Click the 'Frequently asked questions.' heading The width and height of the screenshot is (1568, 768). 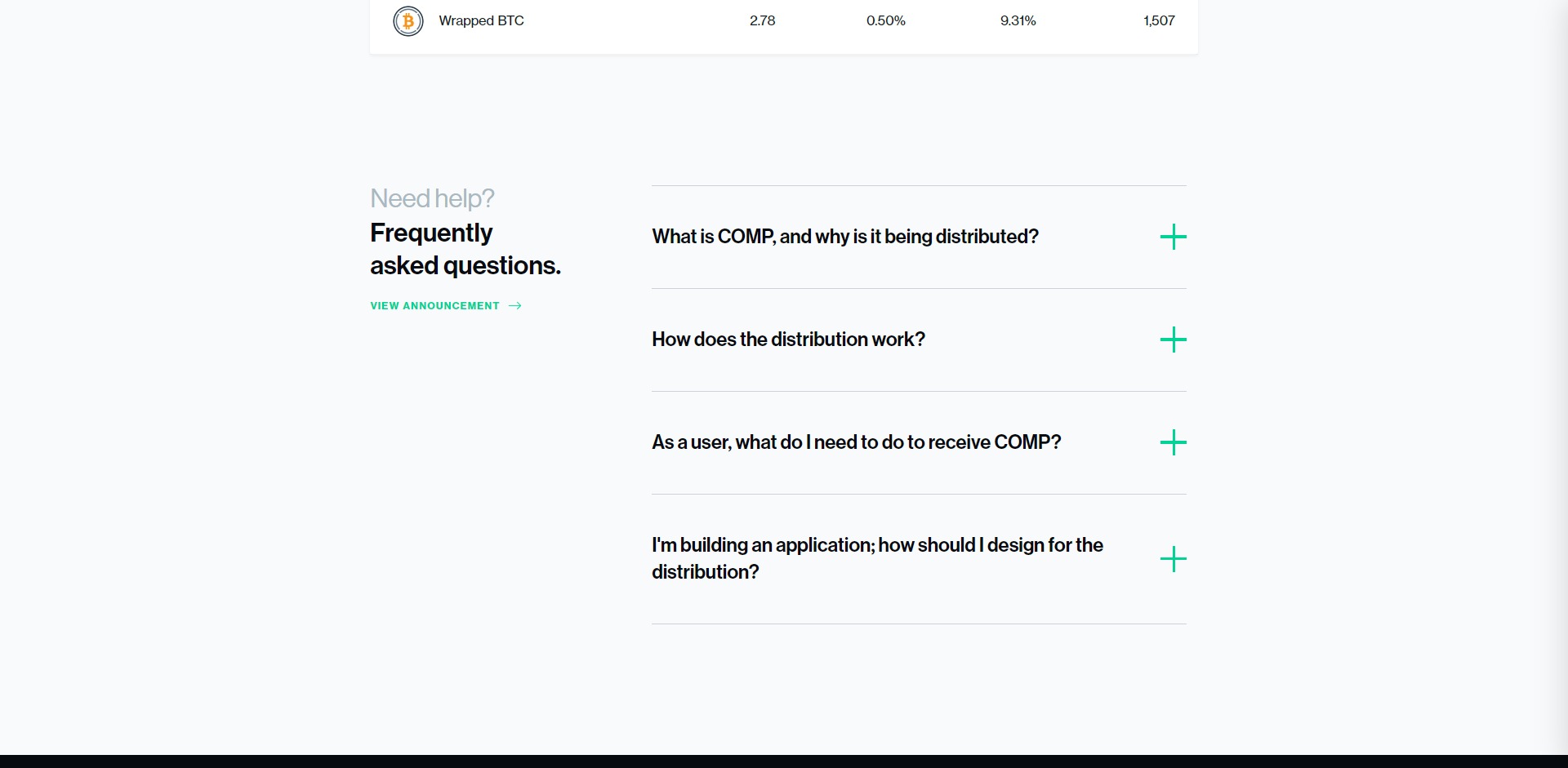point(465,249)
